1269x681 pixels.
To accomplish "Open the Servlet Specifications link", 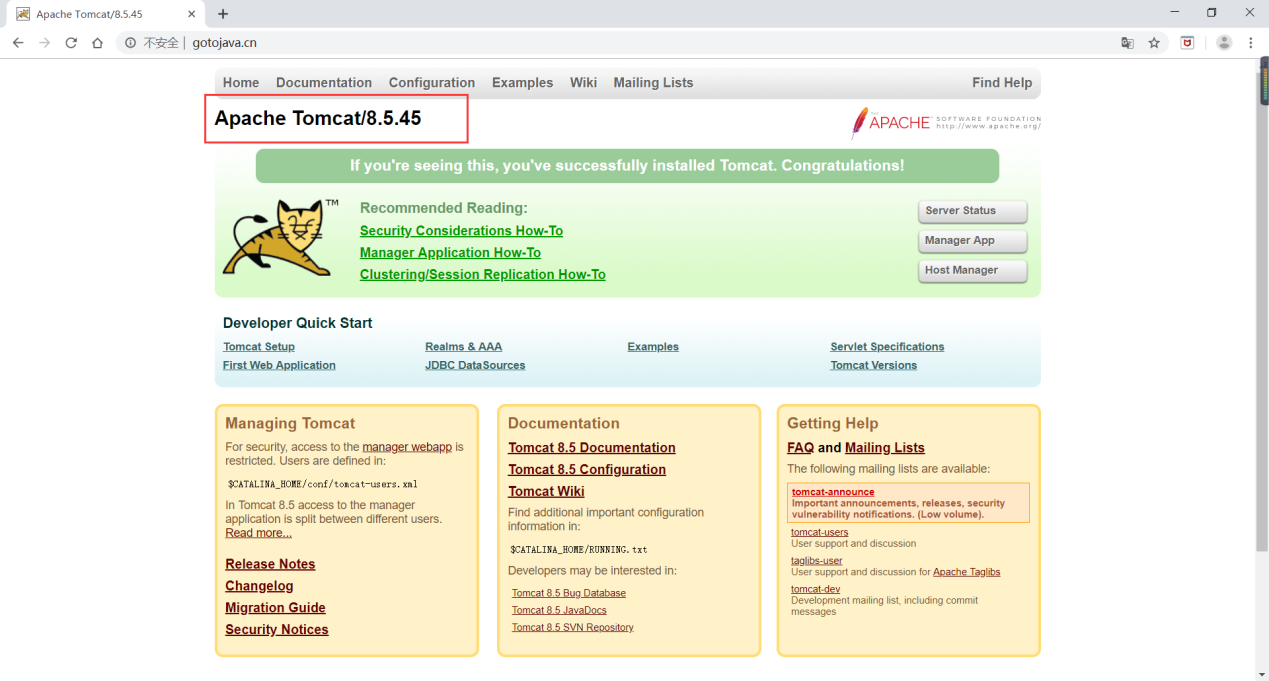I will [x=887, y=347].
